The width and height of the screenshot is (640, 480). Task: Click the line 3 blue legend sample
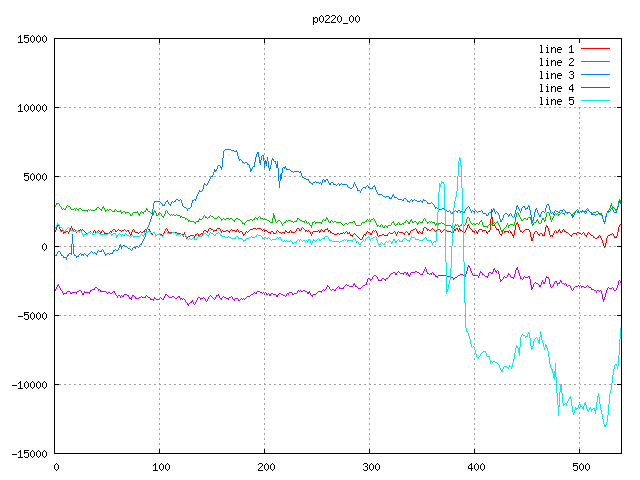click(595, 75)
